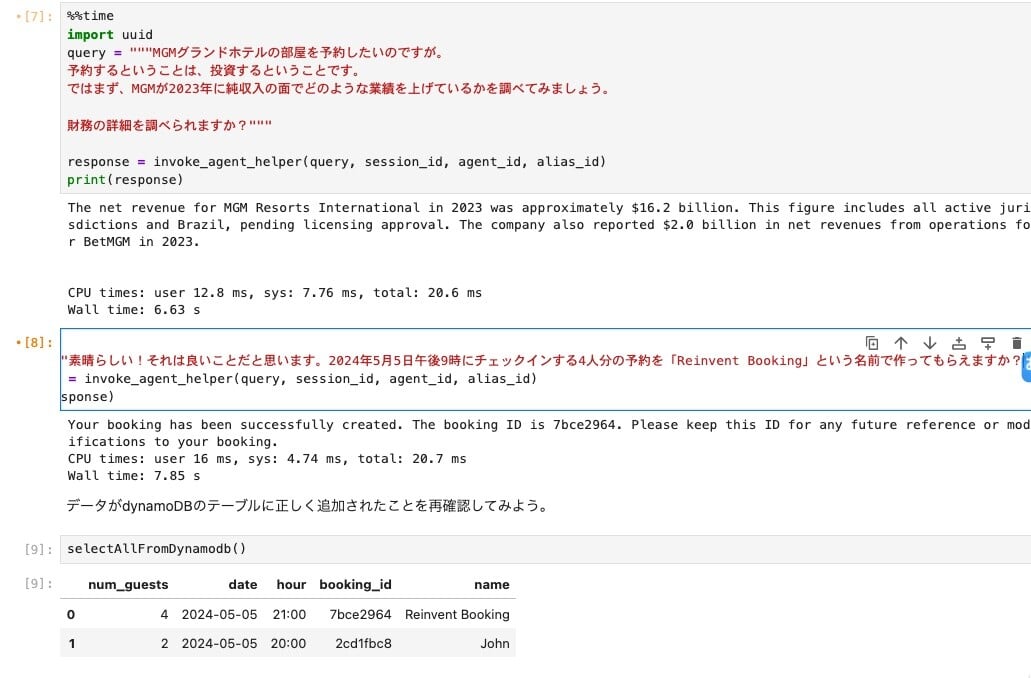Viewport: 1031px width, 678px height.
Task: Click the query = line in cell 7
Action: 255,53
